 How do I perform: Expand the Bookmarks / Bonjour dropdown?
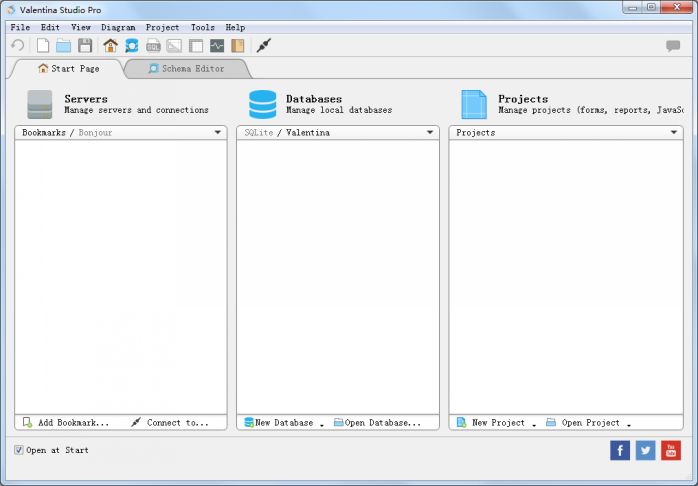(x=218, y=132)
